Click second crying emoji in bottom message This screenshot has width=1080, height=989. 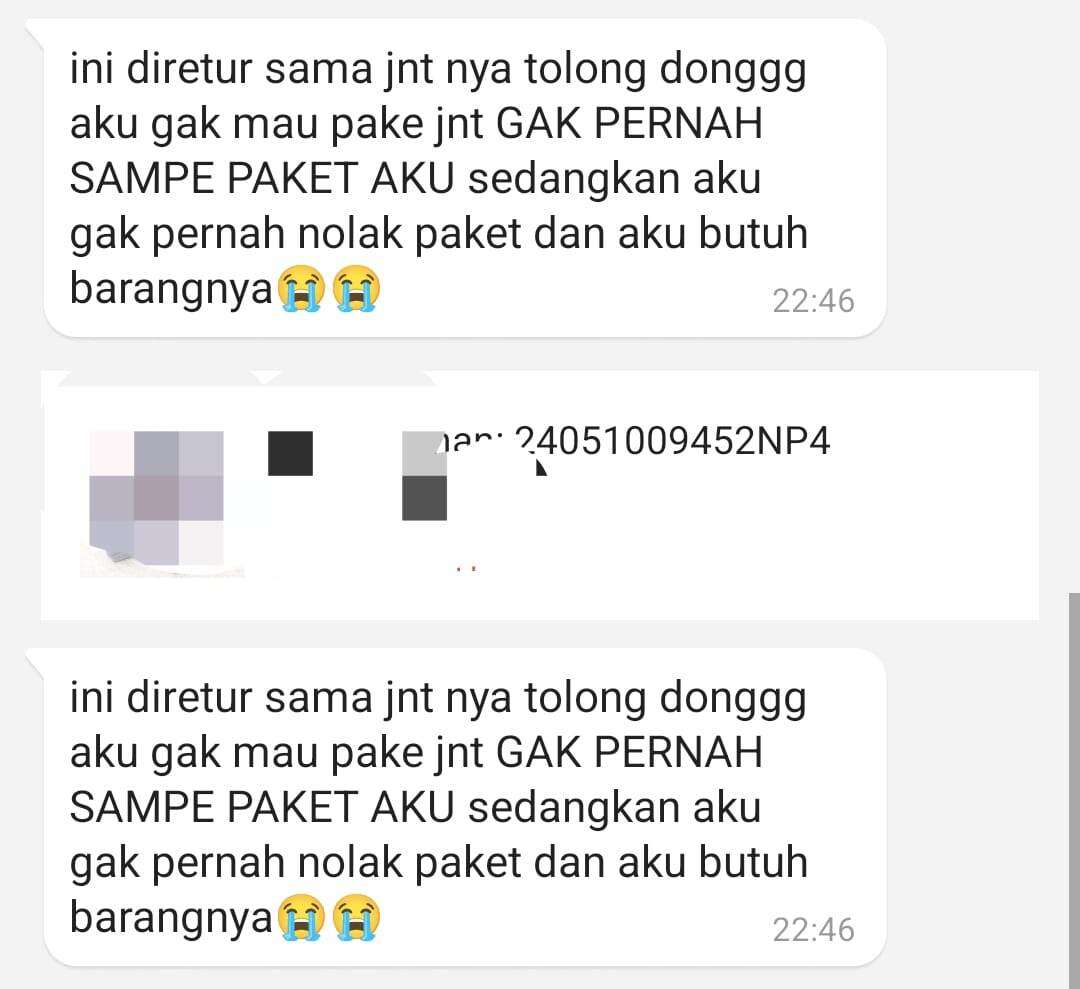356,917
